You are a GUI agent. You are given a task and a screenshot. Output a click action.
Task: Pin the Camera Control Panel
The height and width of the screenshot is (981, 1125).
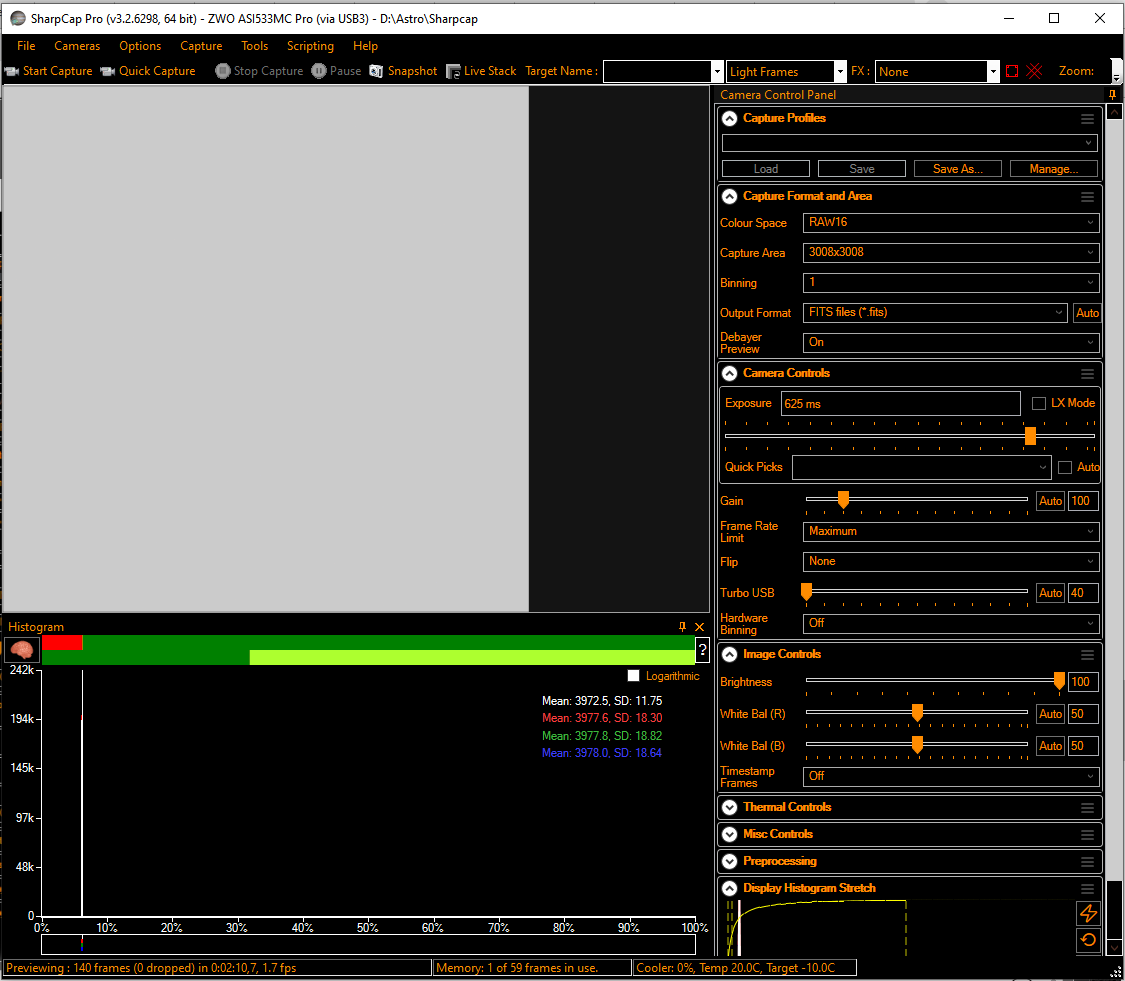tap(1113, 94)
